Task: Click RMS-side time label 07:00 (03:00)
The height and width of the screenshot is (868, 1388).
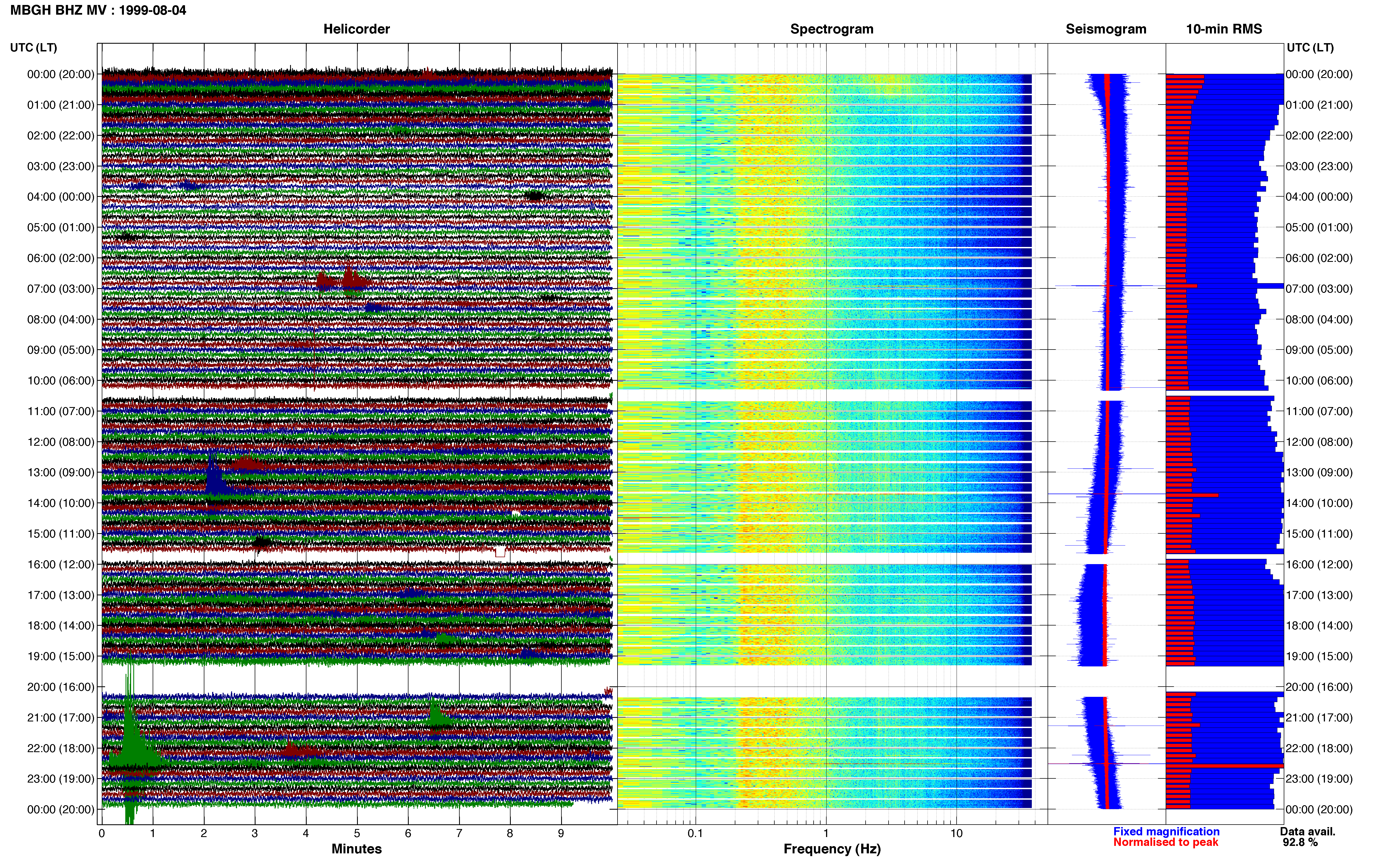Action: click(1319, 288)
